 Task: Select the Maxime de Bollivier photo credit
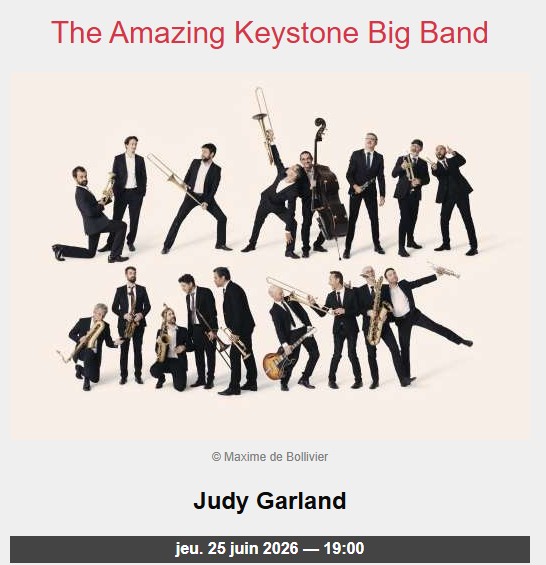(x=270, y=457)
